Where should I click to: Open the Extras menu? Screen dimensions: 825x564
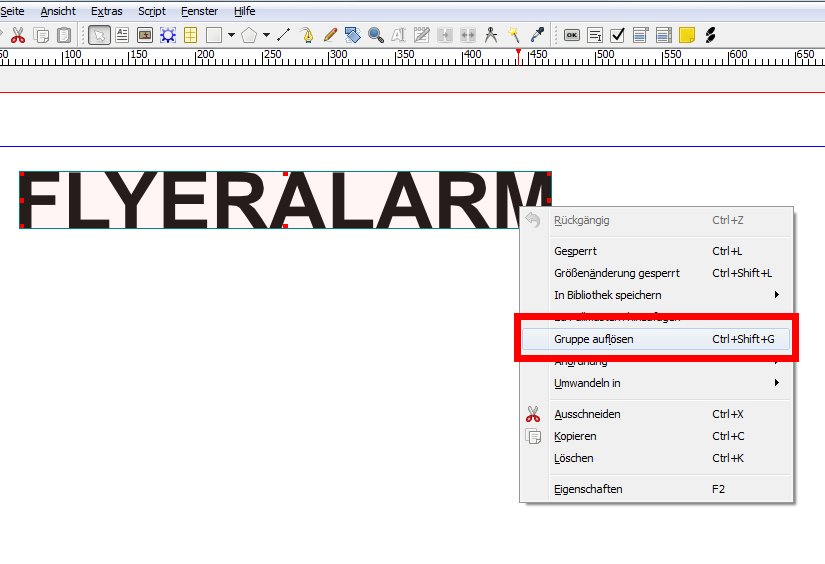point(106,11)
